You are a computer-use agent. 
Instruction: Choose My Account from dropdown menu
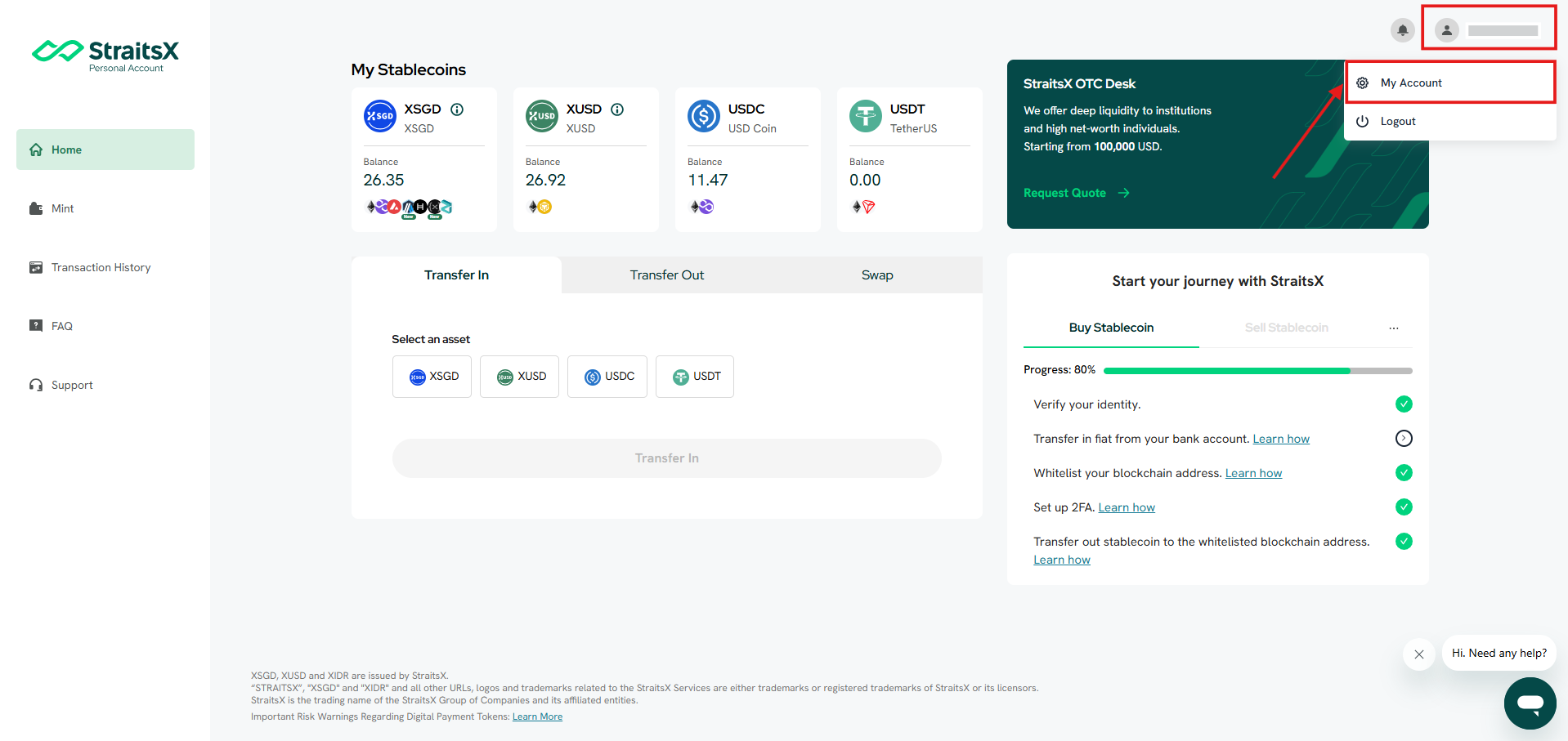point(1450,83)
